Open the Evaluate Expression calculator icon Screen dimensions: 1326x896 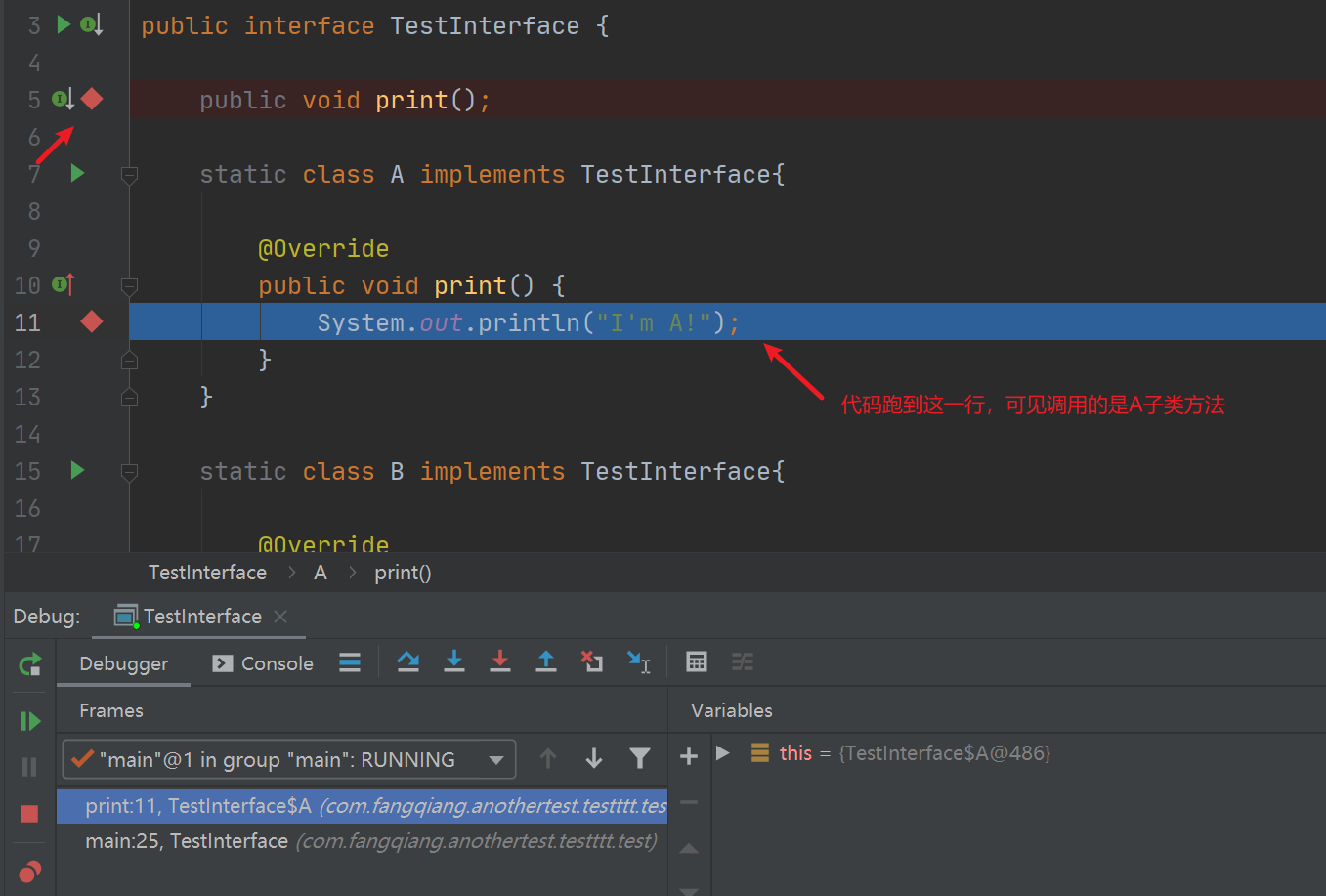[x=697, y=662]
